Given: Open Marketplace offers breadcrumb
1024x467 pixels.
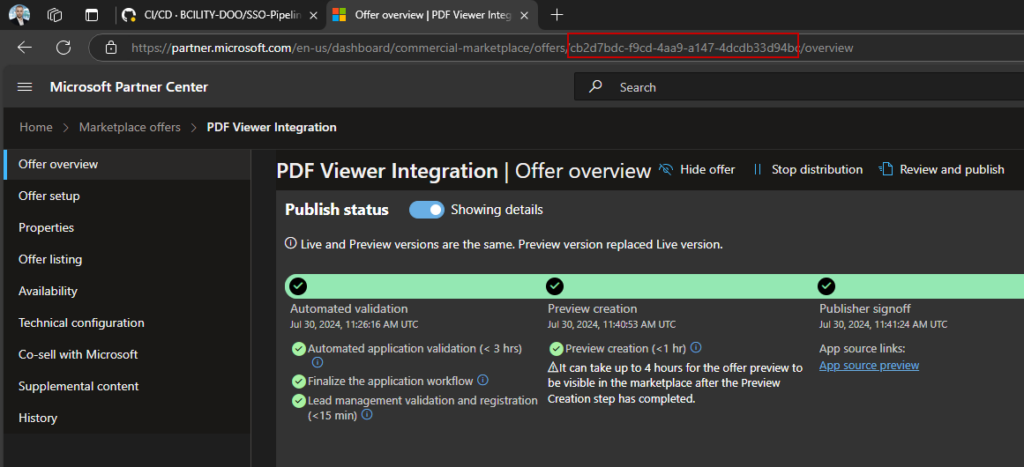Looking at the screenshot, I should (129, 127).
